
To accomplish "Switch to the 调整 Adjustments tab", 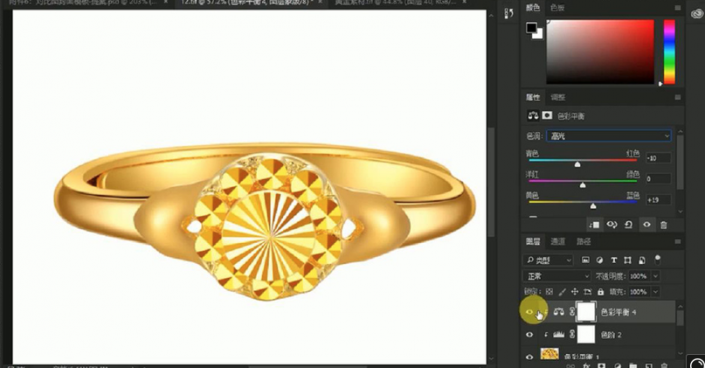I will (x=558, y=97).
